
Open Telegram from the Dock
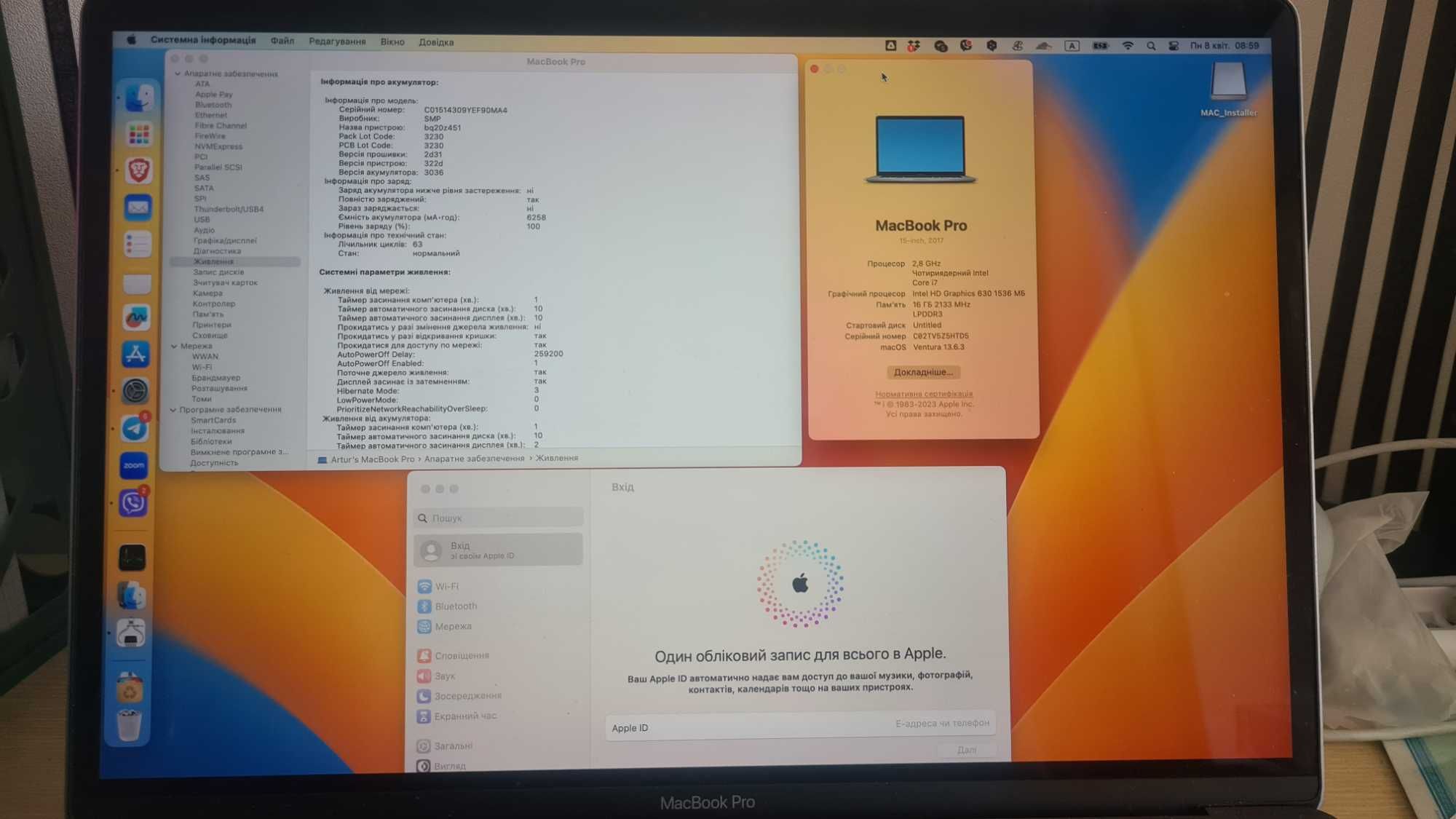coord(135,428)
